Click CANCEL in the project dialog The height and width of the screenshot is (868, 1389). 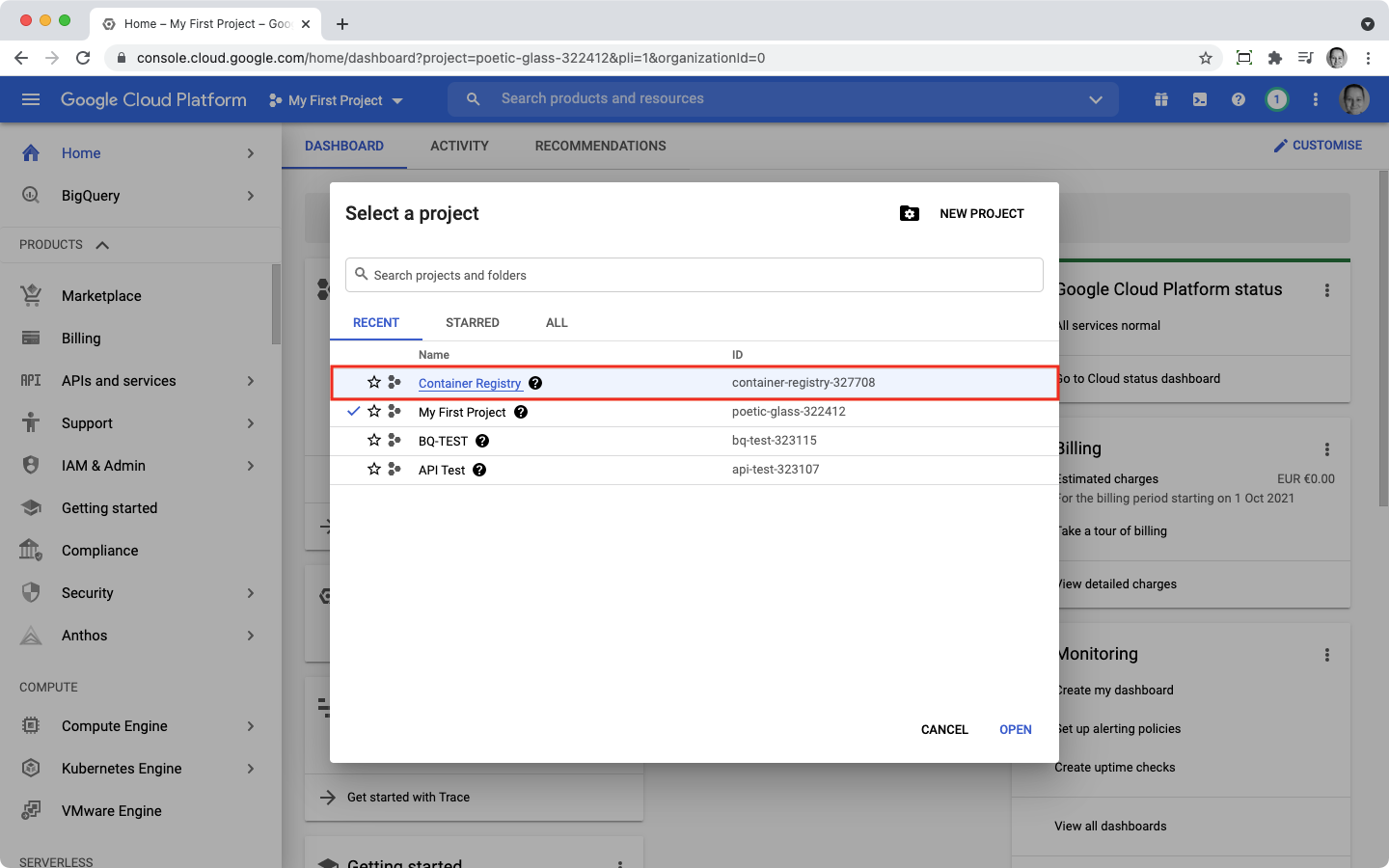tap(944, 730)
